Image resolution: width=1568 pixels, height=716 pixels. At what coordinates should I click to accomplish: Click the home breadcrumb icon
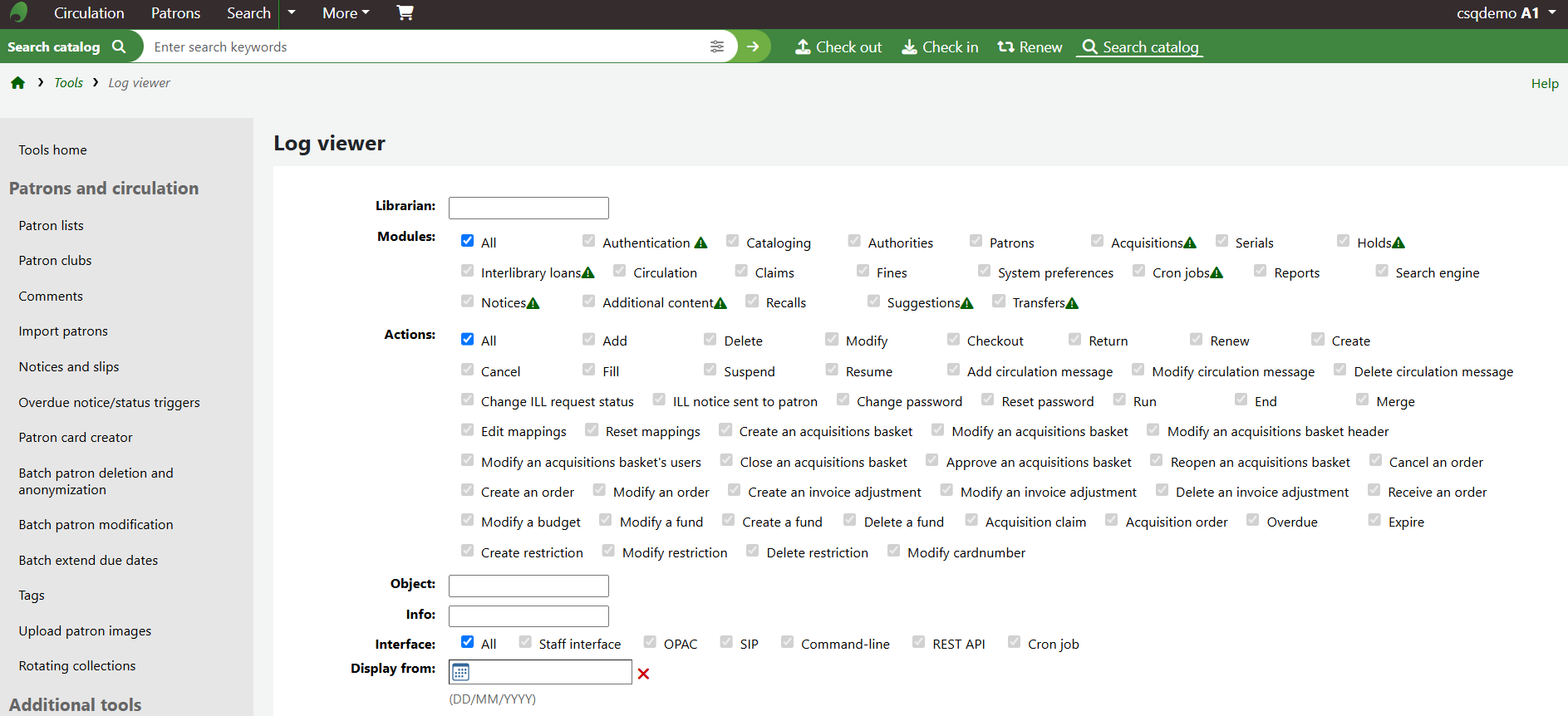pyautogui.click(x=17, y=82)
